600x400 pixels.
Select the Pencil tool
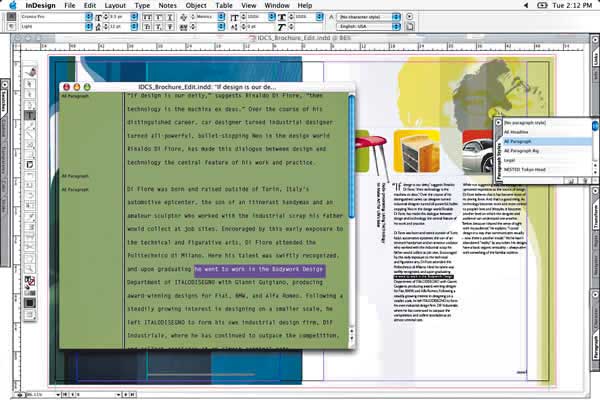click(x=30, y=125)
